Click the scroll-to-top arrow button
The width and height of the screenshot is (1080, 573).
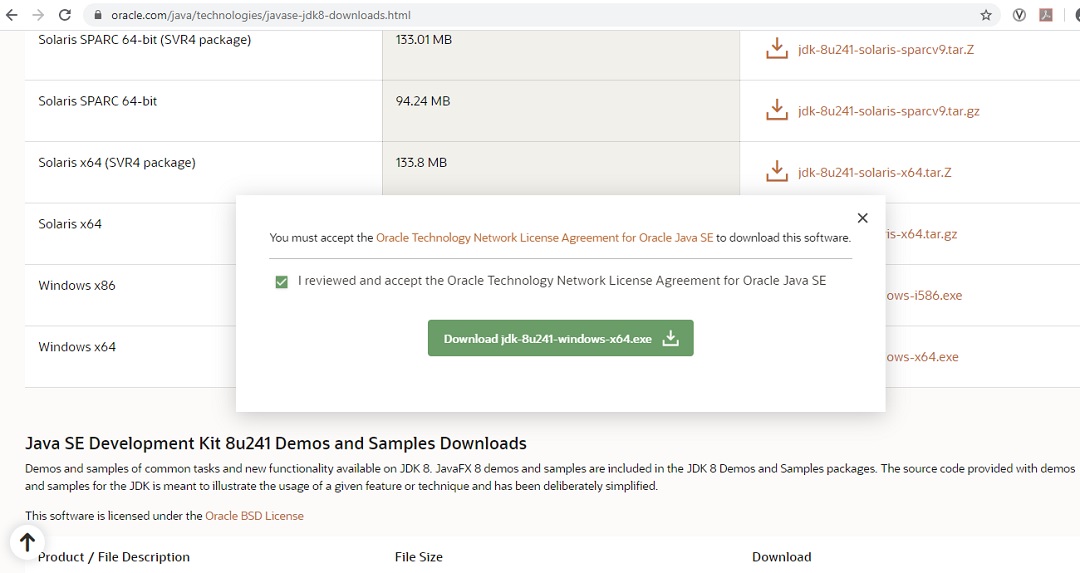coord(27,542)
